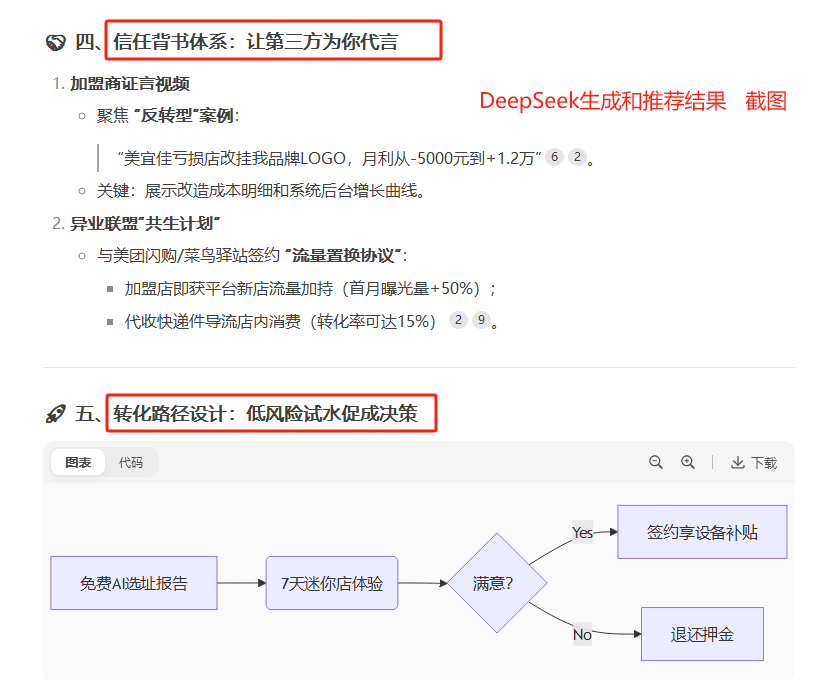Click the 签约享设备补贴 node
831x680 pixels.
(x=702, y=532)
